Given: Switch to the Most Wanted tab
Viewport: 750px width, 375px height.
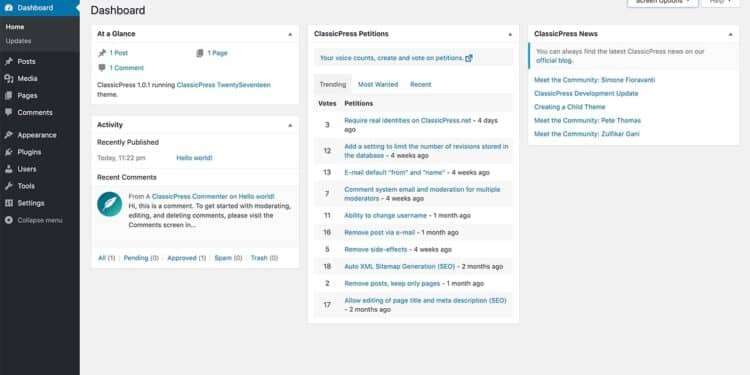Looking at the screenshot, I should click(x=378, y=84).
